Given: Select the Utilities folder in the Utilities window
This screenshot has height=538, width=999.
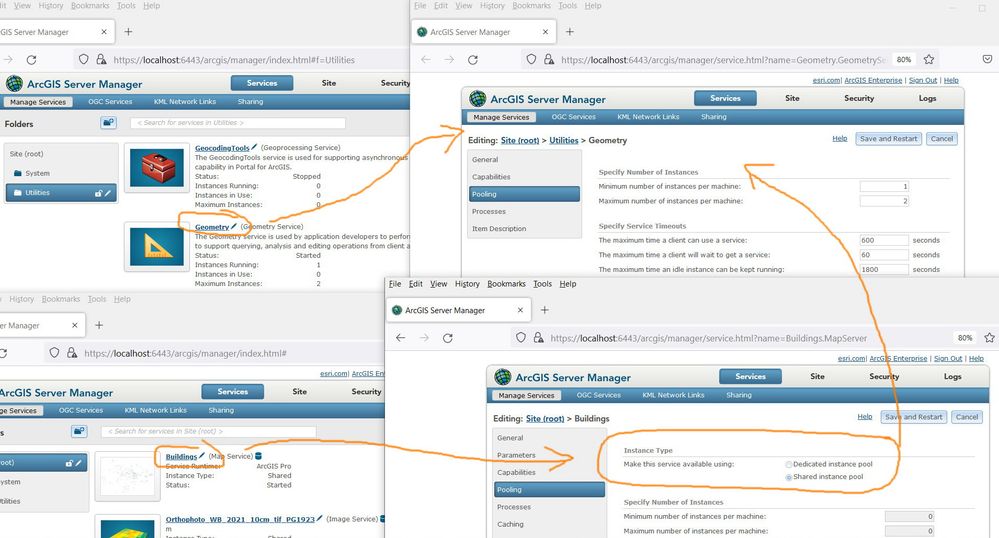Looking at the screenshot, I should click(61, 193).
